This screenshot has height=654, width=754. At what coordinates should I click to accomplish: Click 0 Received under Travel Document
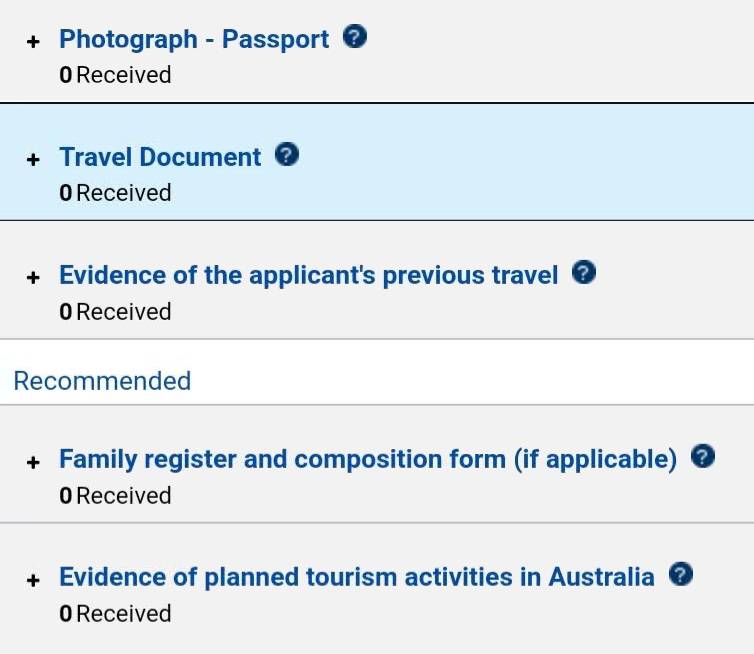pos(115,193)
